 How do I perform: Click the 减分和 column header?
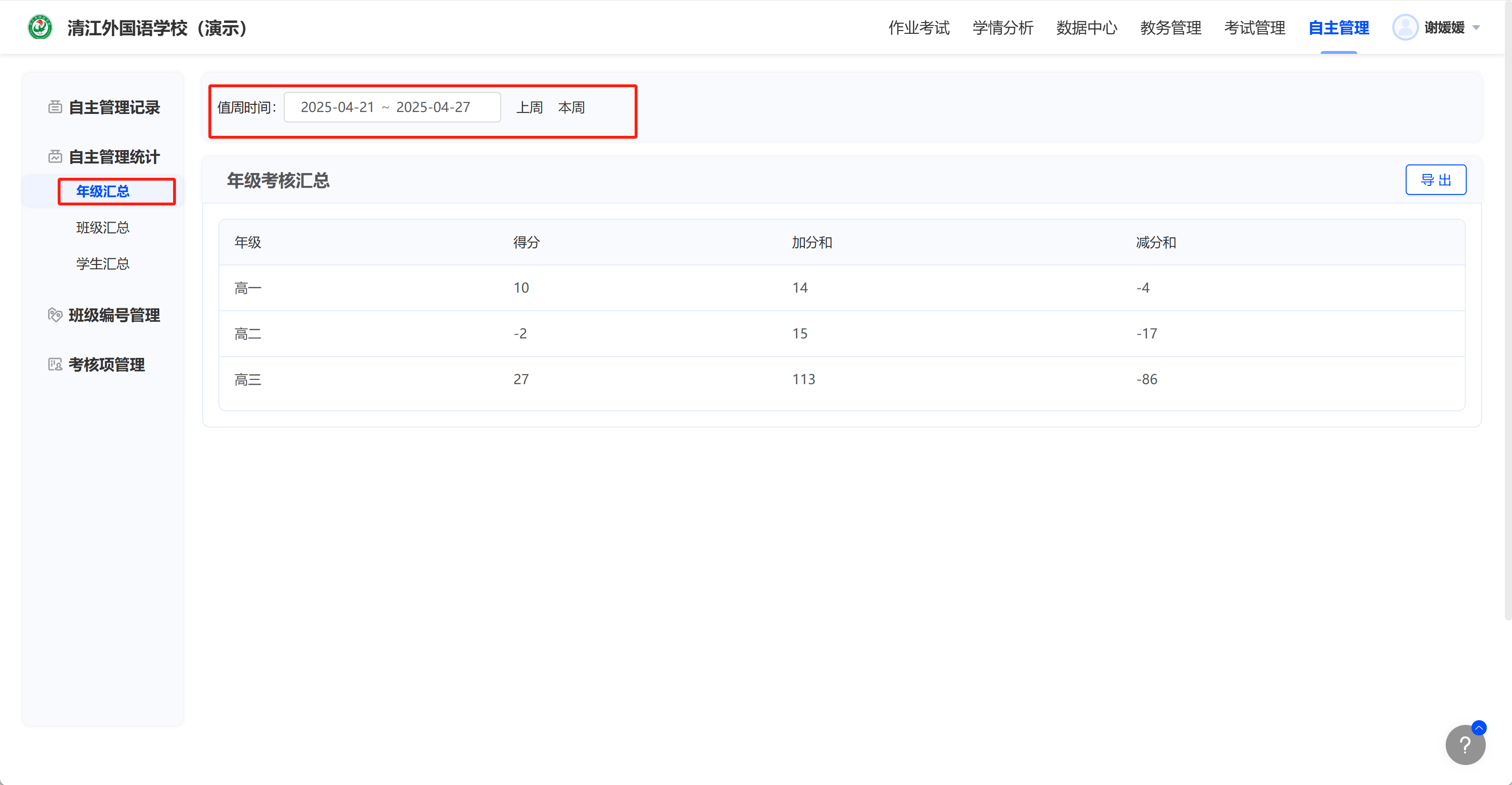1156,242
